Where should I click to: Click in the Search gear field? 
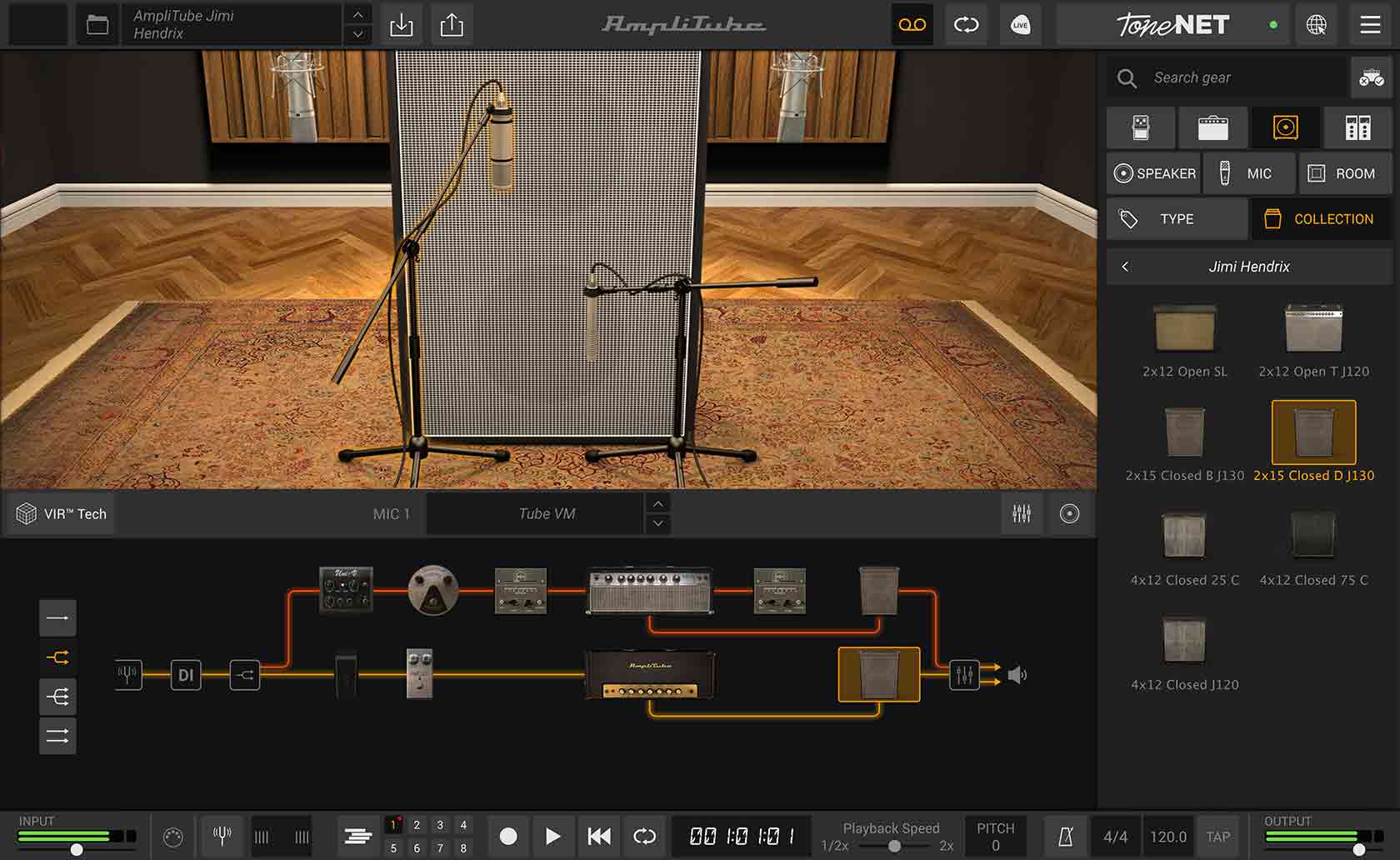click(1228, 77)
